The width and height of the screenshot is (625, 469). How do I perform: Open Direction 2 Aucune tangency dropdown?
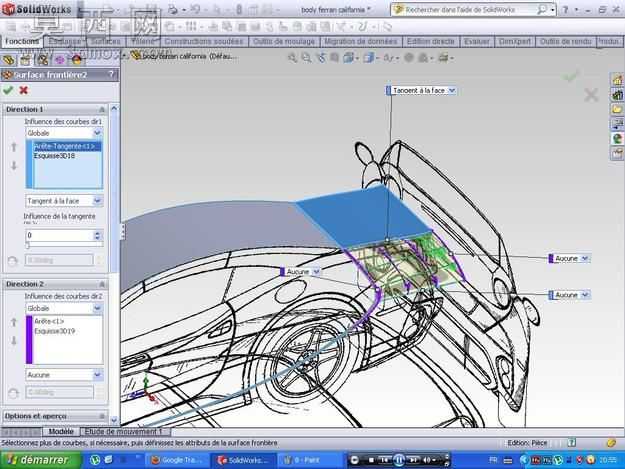point(97,375)
